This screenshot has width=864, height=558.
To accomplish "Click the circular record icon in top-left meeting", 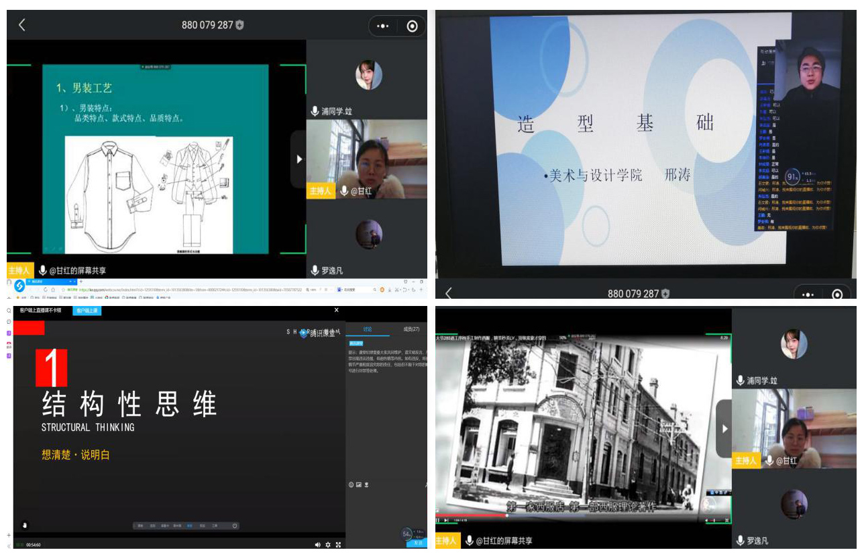I will click(412, 26).
